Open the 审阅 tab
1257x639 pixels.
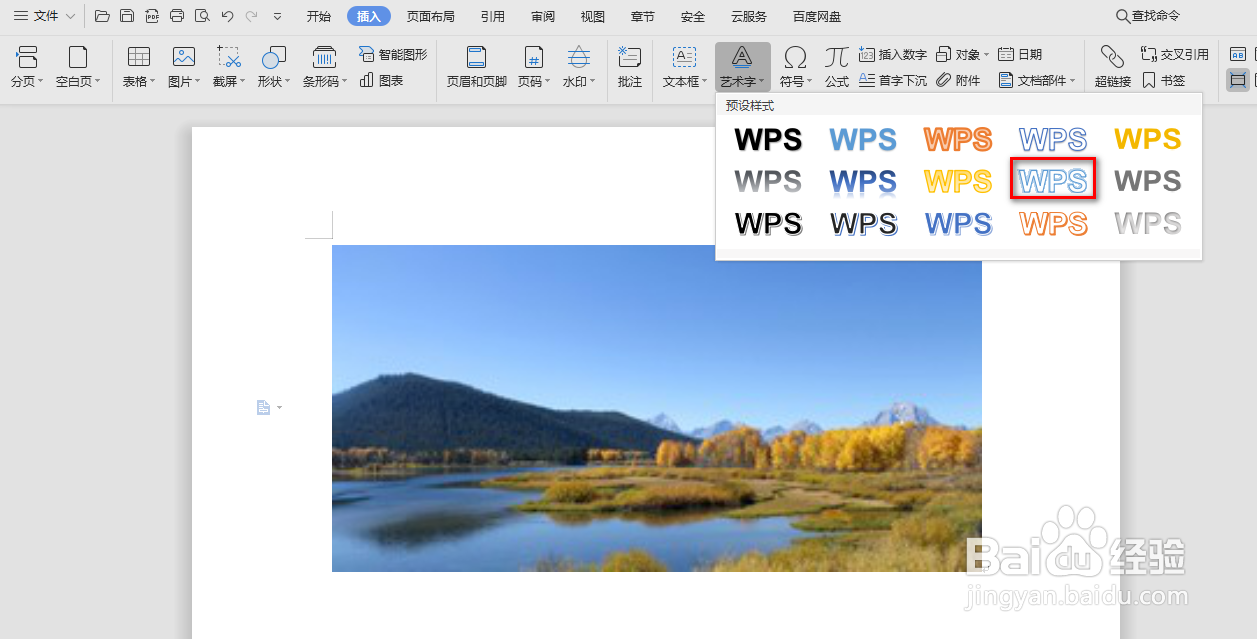(543, 16)
